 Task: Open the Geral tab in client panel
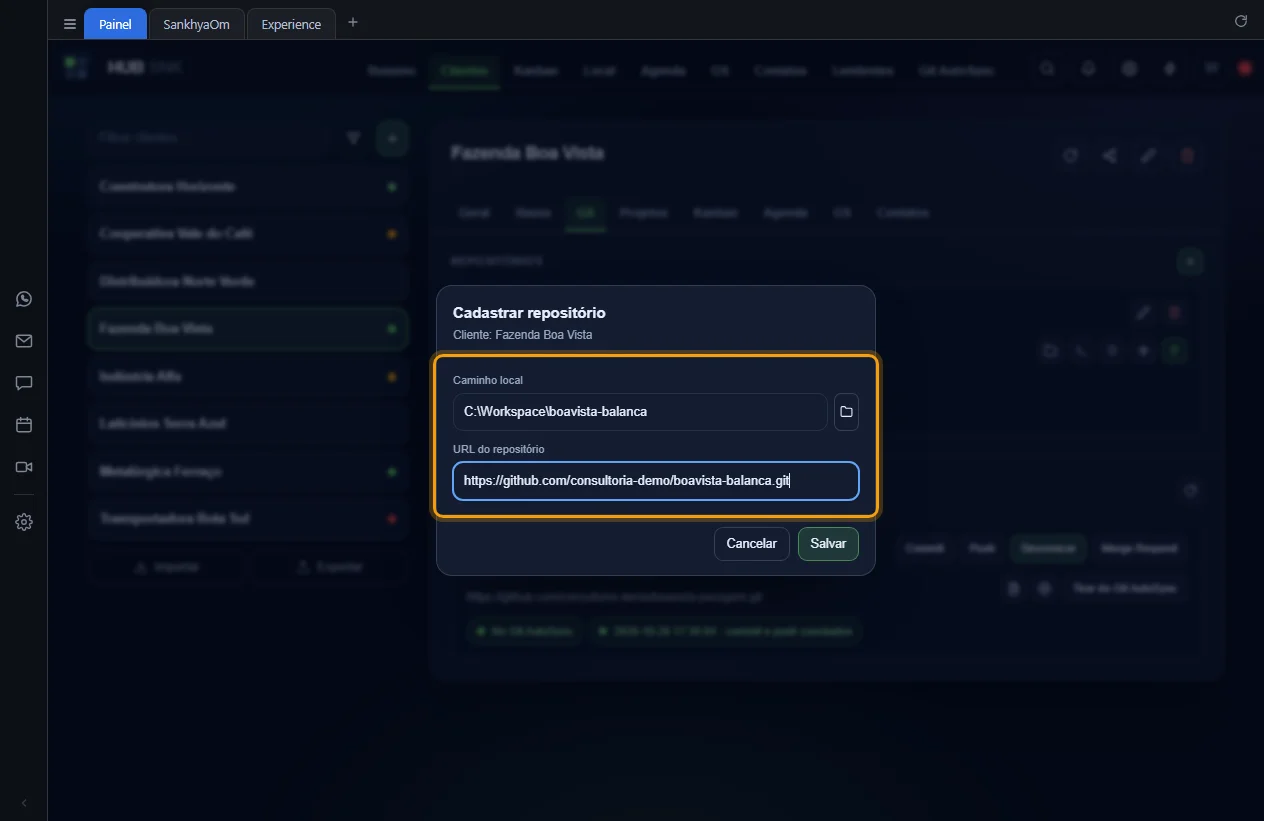[473, 213]
